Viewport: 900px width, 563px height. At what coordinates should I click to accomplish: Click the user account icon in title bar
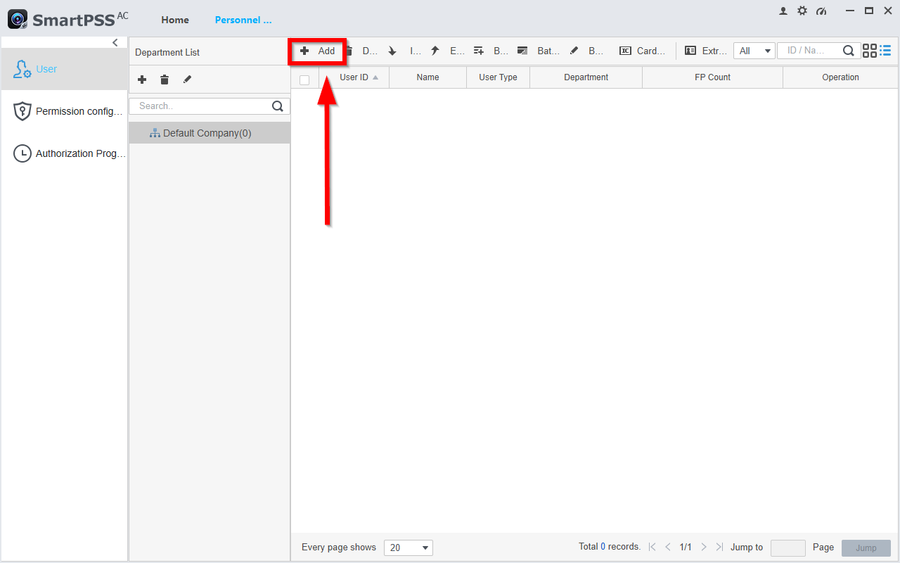(x=783, y=11)
